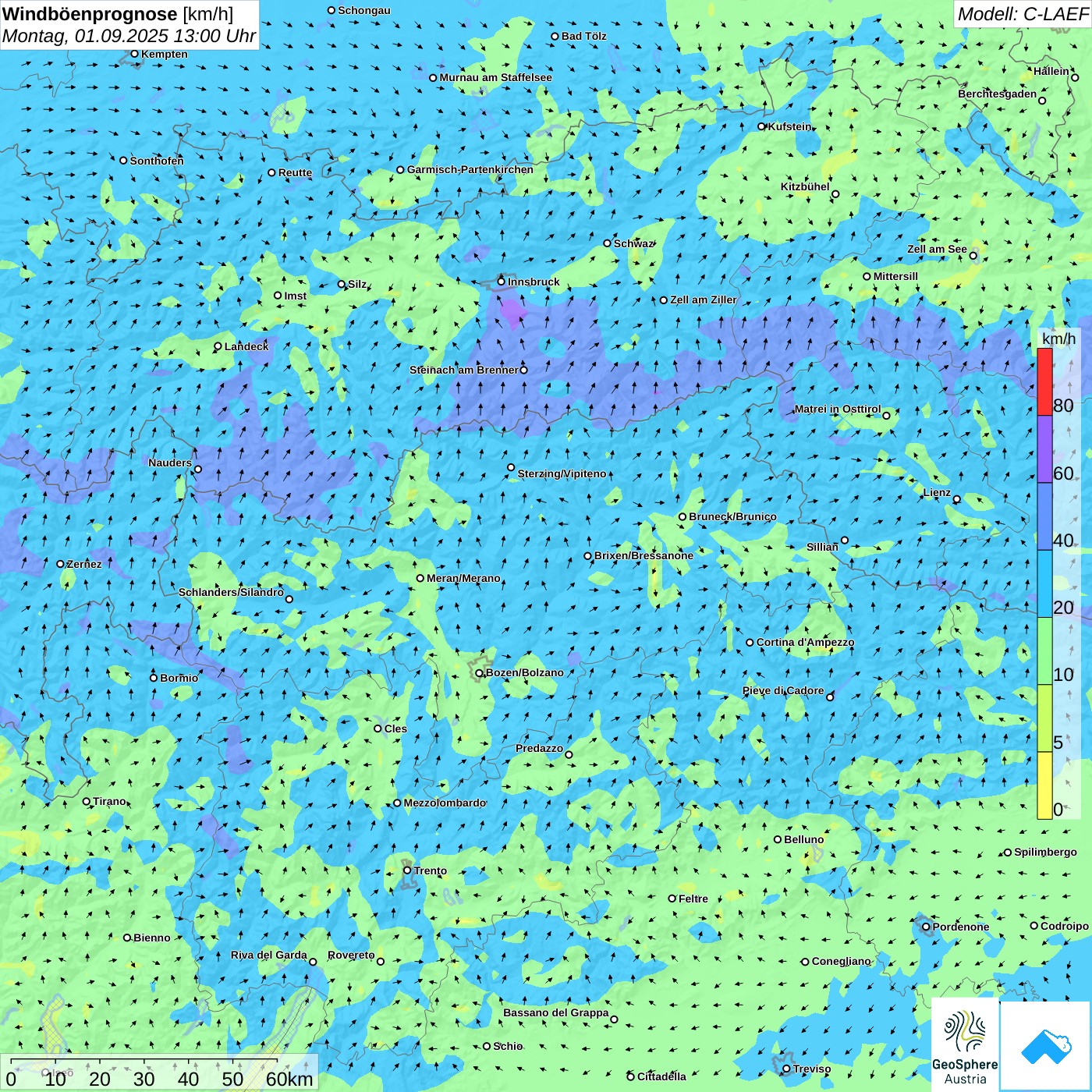Click the Lienz city marker
This screenshot has width=1092, height=1092.
(x=957, y=499)
